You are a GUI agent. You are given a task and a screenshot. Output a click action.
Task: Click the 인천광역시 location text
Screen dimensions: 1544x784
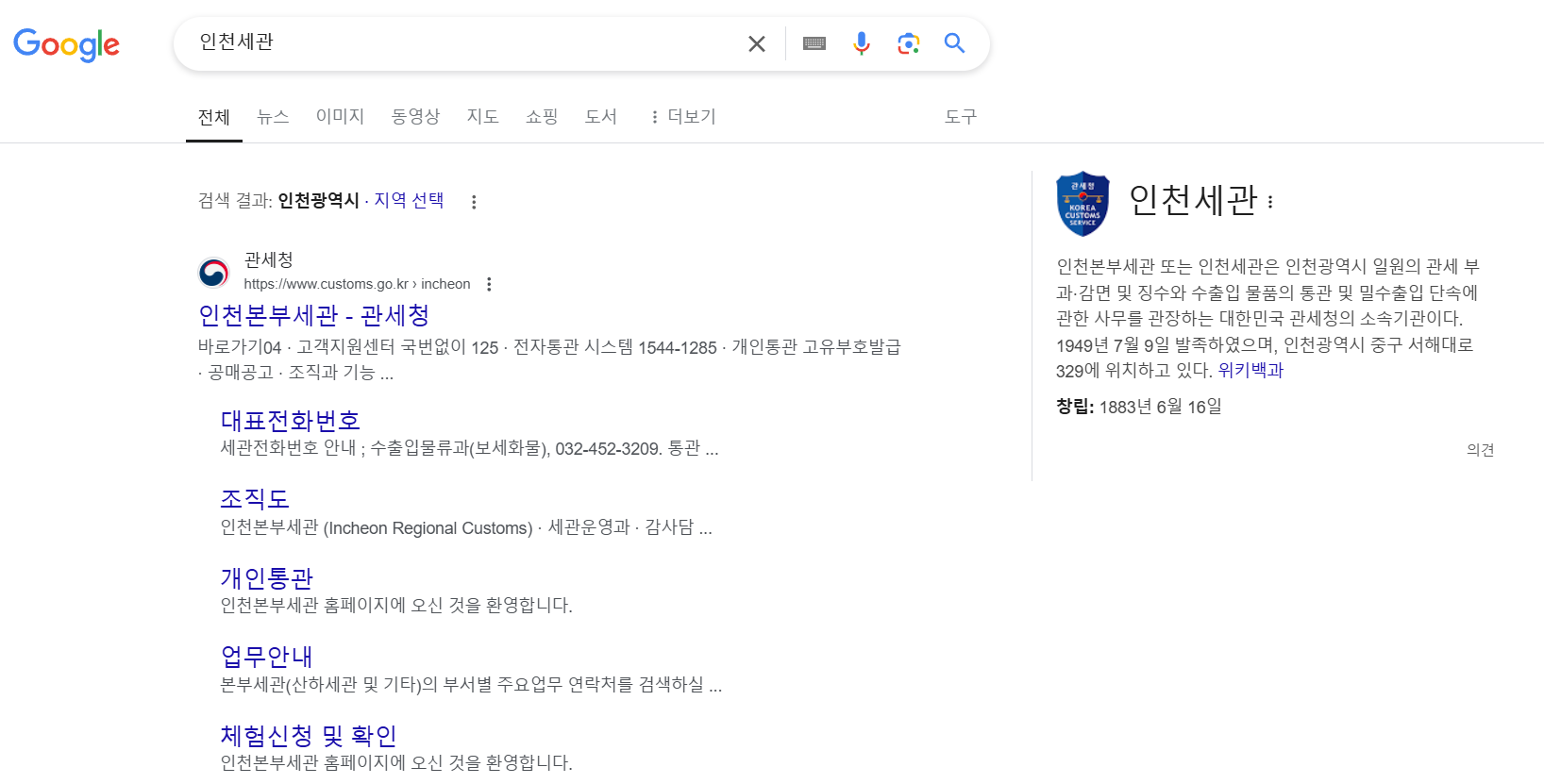[319, 200]
